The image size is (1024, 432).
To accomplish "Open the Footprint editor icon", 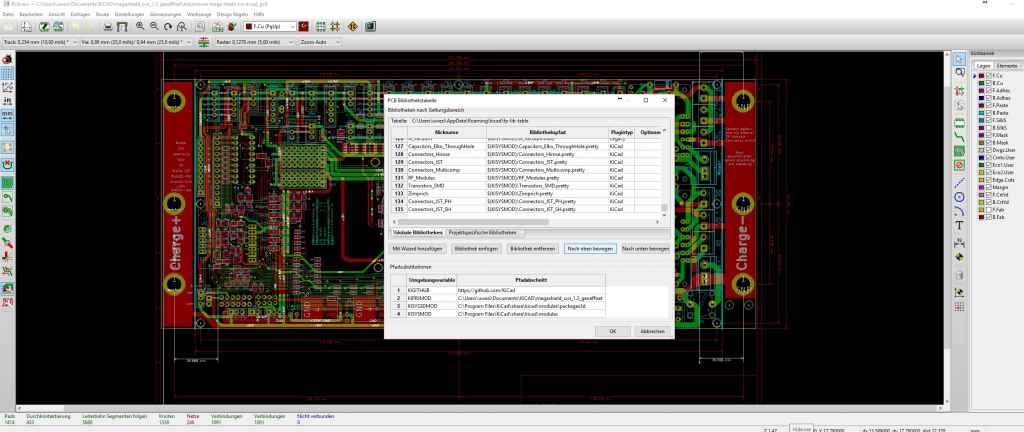I will [44, 27].
